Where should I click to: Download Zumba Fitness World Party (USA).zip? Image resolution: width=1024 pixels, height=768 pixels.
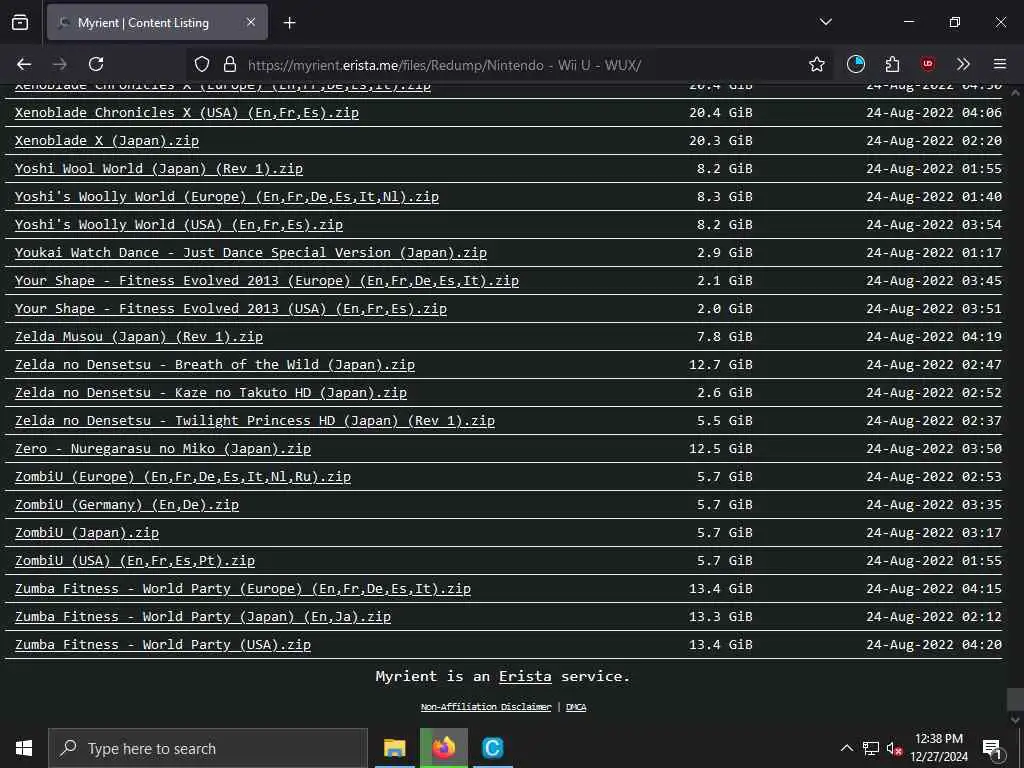(x=163, y=645)
